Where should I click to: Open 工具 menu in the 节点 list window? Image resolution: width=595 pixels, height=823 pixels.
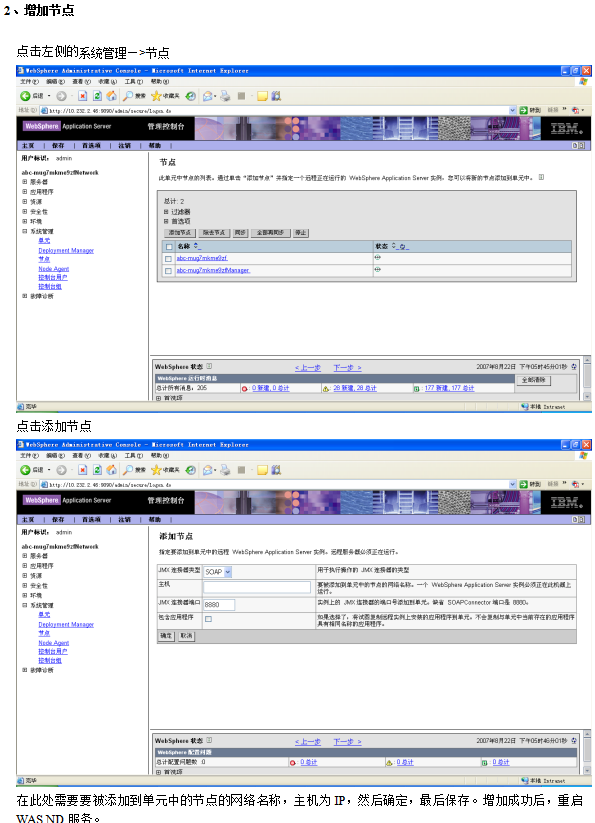pos(134,81)
